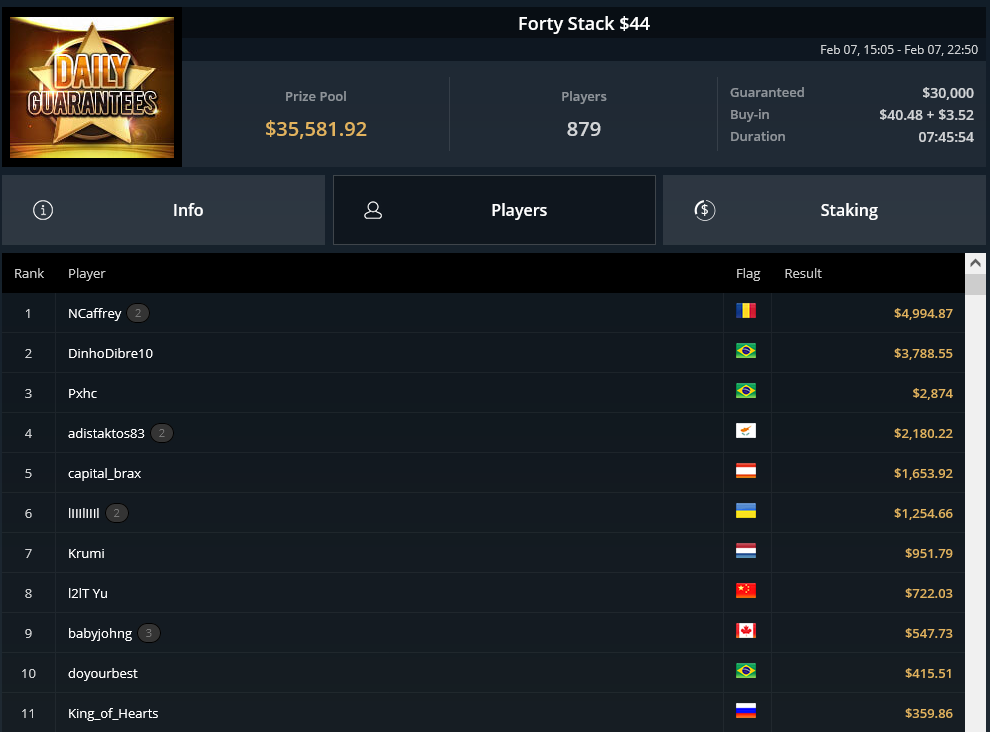The image size is (990, 732).
Task: Click the prize pool amount $35,581.92
Action: pyautogui.click(x=316, y=129)
